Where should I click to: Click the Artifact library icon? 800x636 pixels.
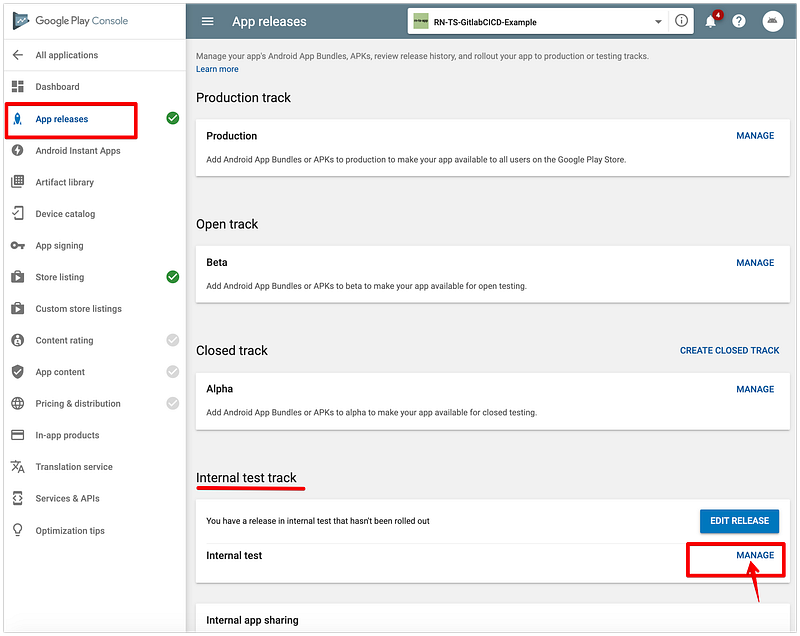click(18, 182)
